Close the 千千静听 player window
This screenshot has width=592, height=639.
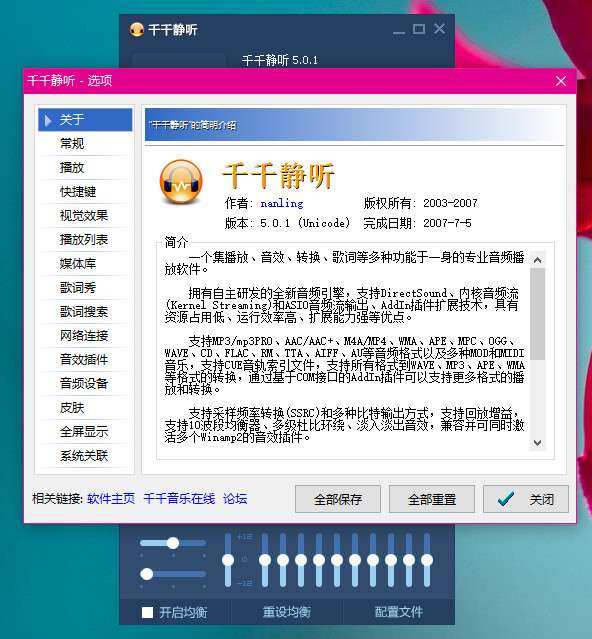tap(439, 29)
